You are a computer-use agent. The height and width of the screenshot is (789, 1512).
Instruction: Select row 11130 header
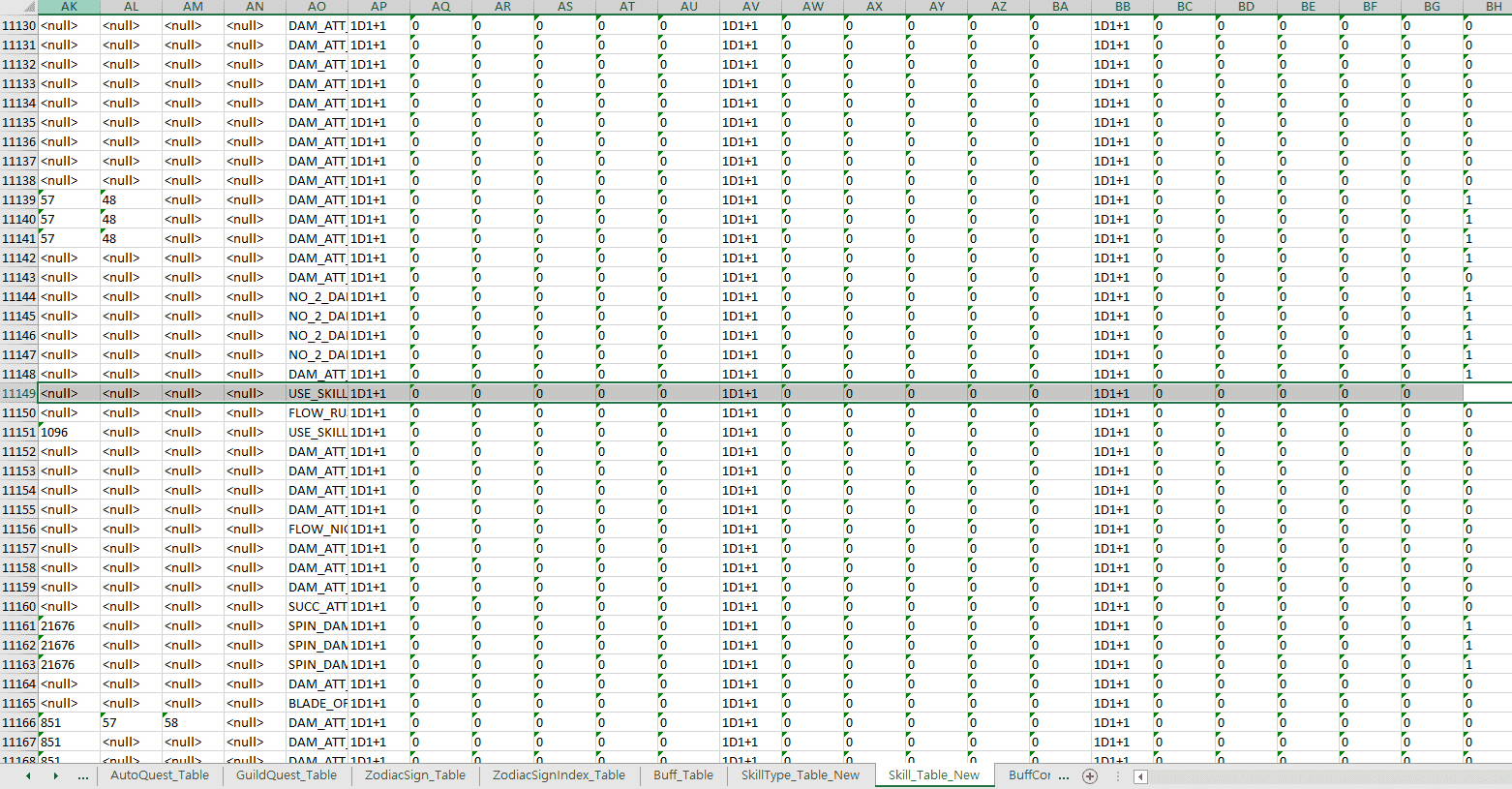coord(18,26)
